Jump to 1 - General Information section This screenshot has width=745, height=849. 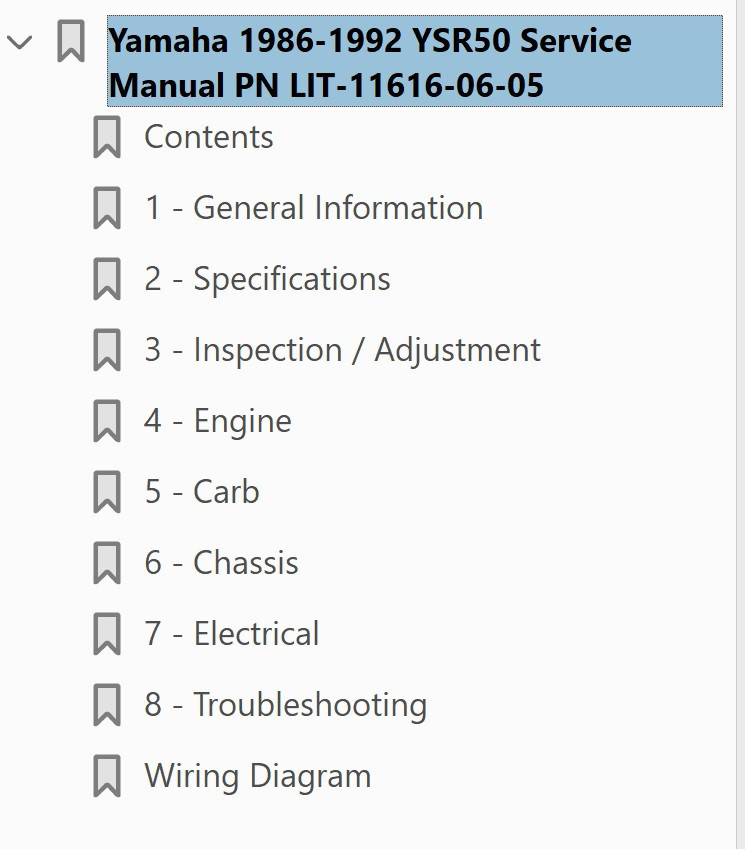click(x=313, y=208)
